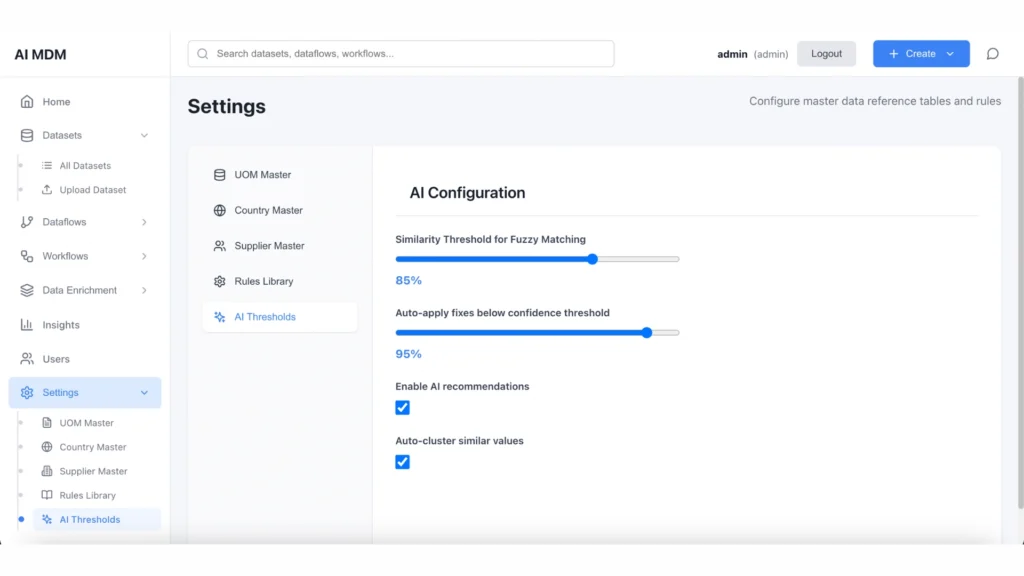Screen dimensions: 1024x576
Task: Expand the Workflows sidebar section
Action: click(144, 257)
